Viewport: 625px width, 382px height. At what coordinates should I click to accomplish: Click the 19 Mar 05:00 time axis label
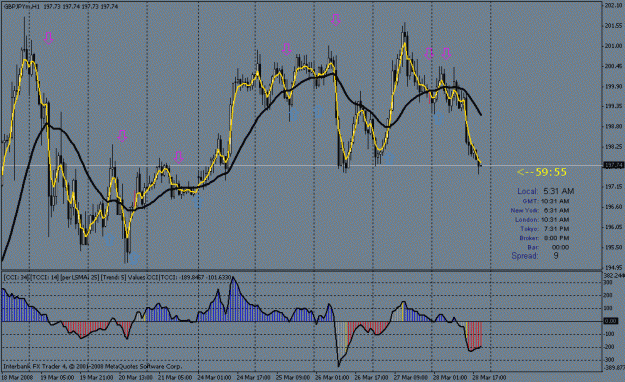(x=57, y=377)
